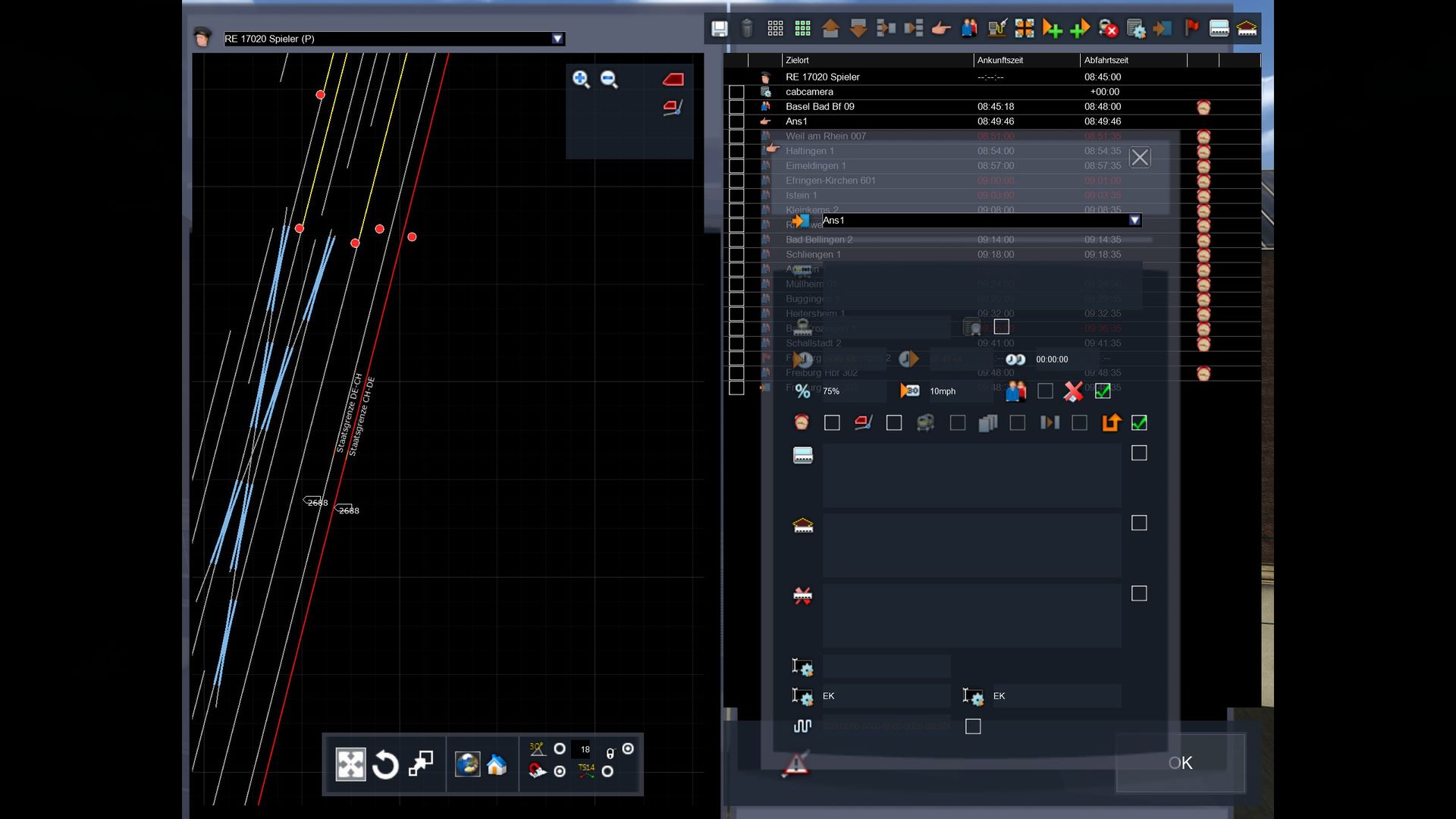1456x819 pixels.
Task: Zoom out on the track map
Action: tap(609, 79)
